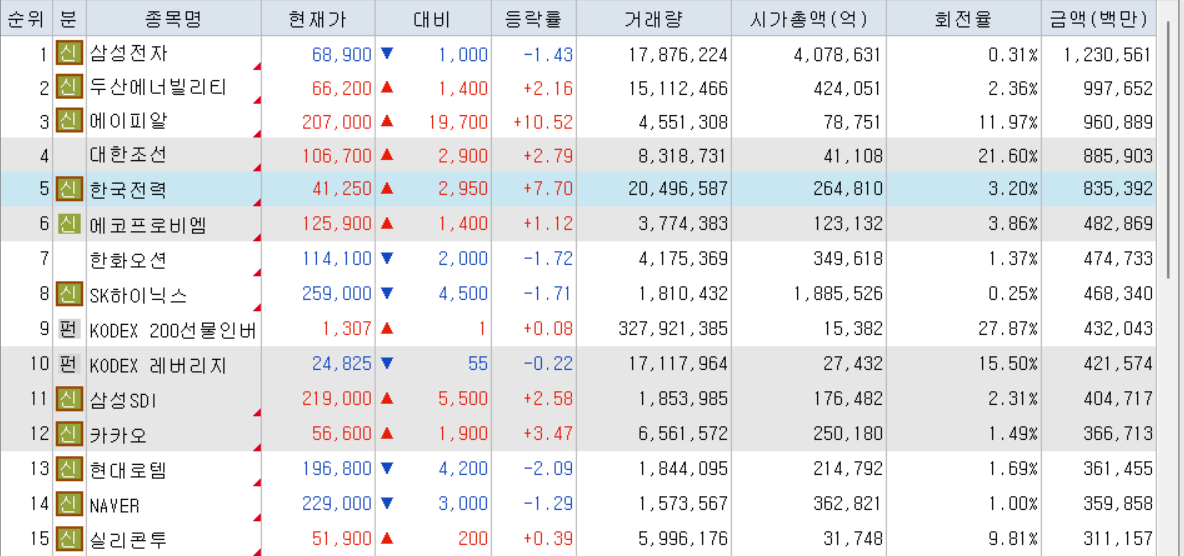Select the stock name 삼성전자
Image resolution: width=1184 pixels, height=556 pixels.
[x=129, y=54]
